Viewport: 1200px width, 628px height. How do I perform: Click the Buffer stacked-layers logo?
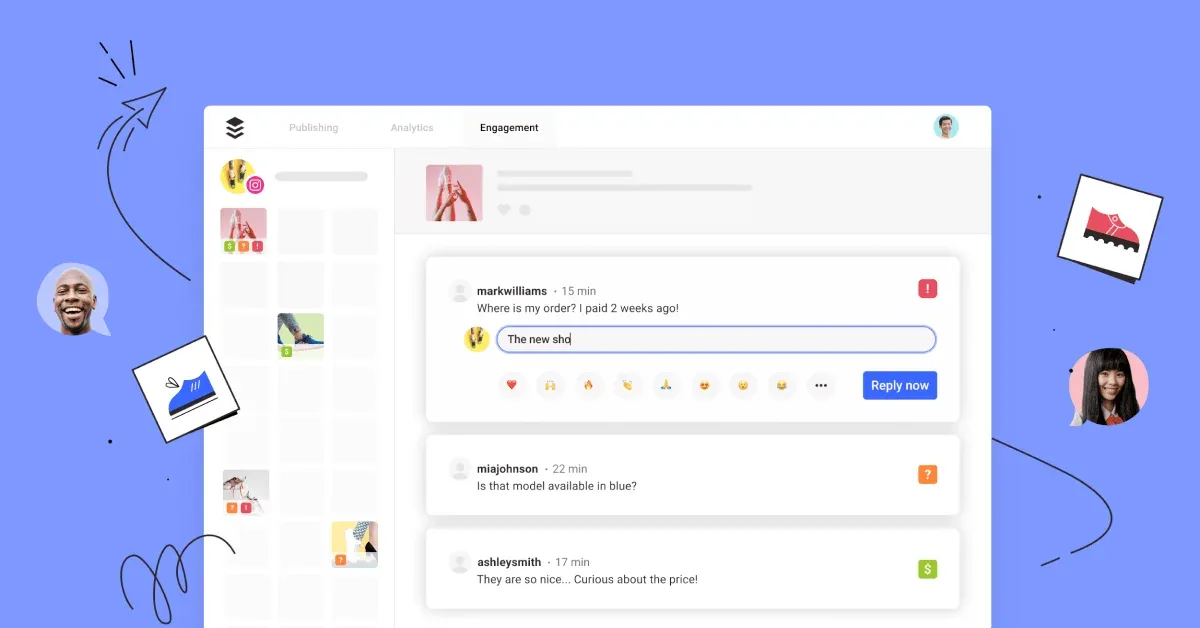(x=235, y=128)
